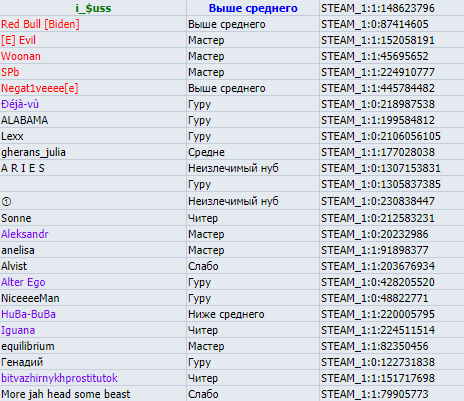This screenshot has height=401, width=464.
Task: Open the Negat1veeee[e] player profile
Action: 40,88
